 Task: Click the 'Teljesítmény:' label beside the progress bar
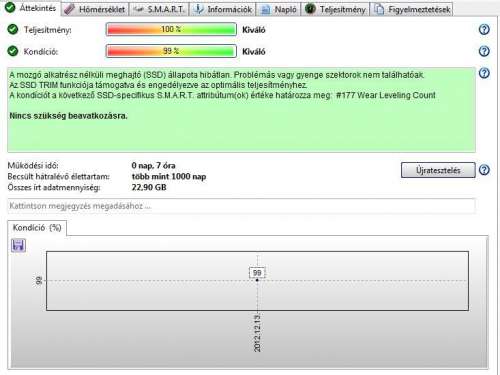[x=48, y=30]
